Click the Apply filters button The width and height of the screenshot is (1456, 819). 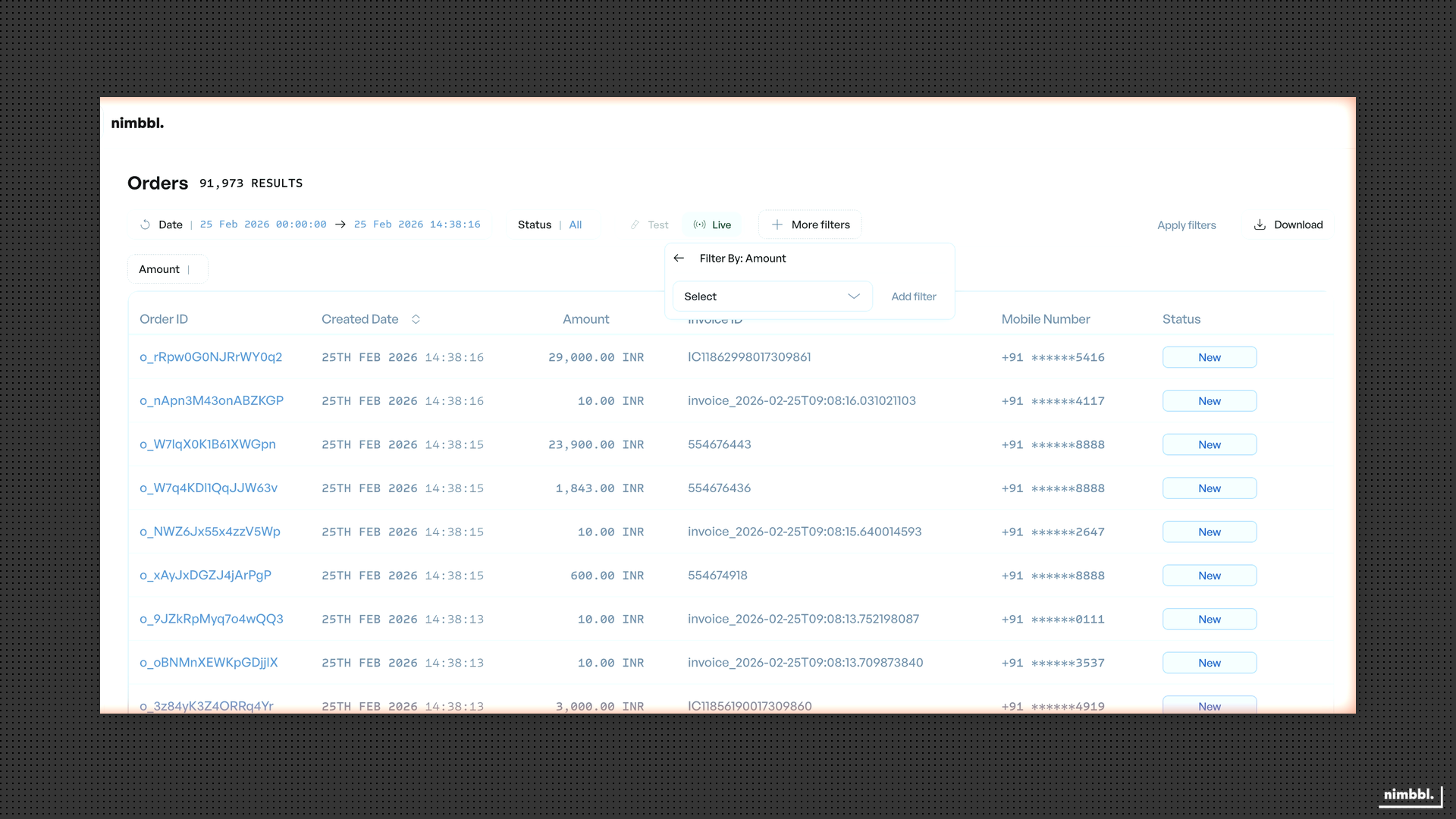1186,224
